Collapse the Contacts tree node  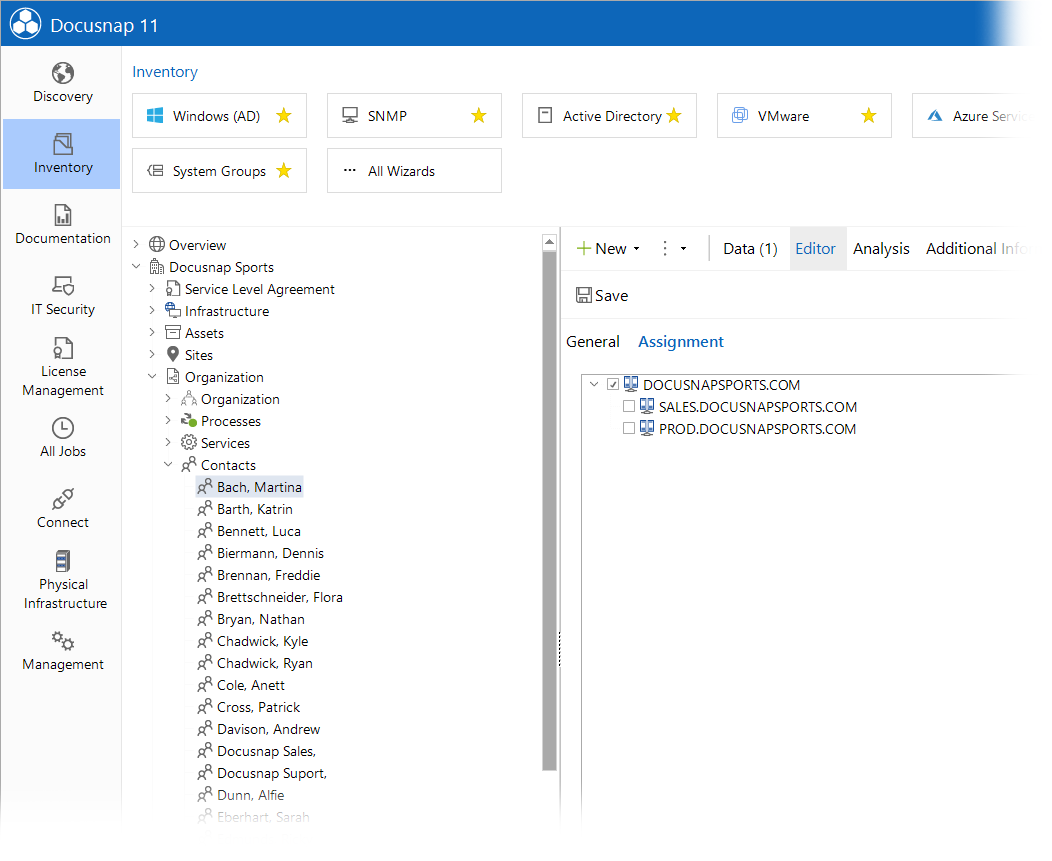[169, 464]
